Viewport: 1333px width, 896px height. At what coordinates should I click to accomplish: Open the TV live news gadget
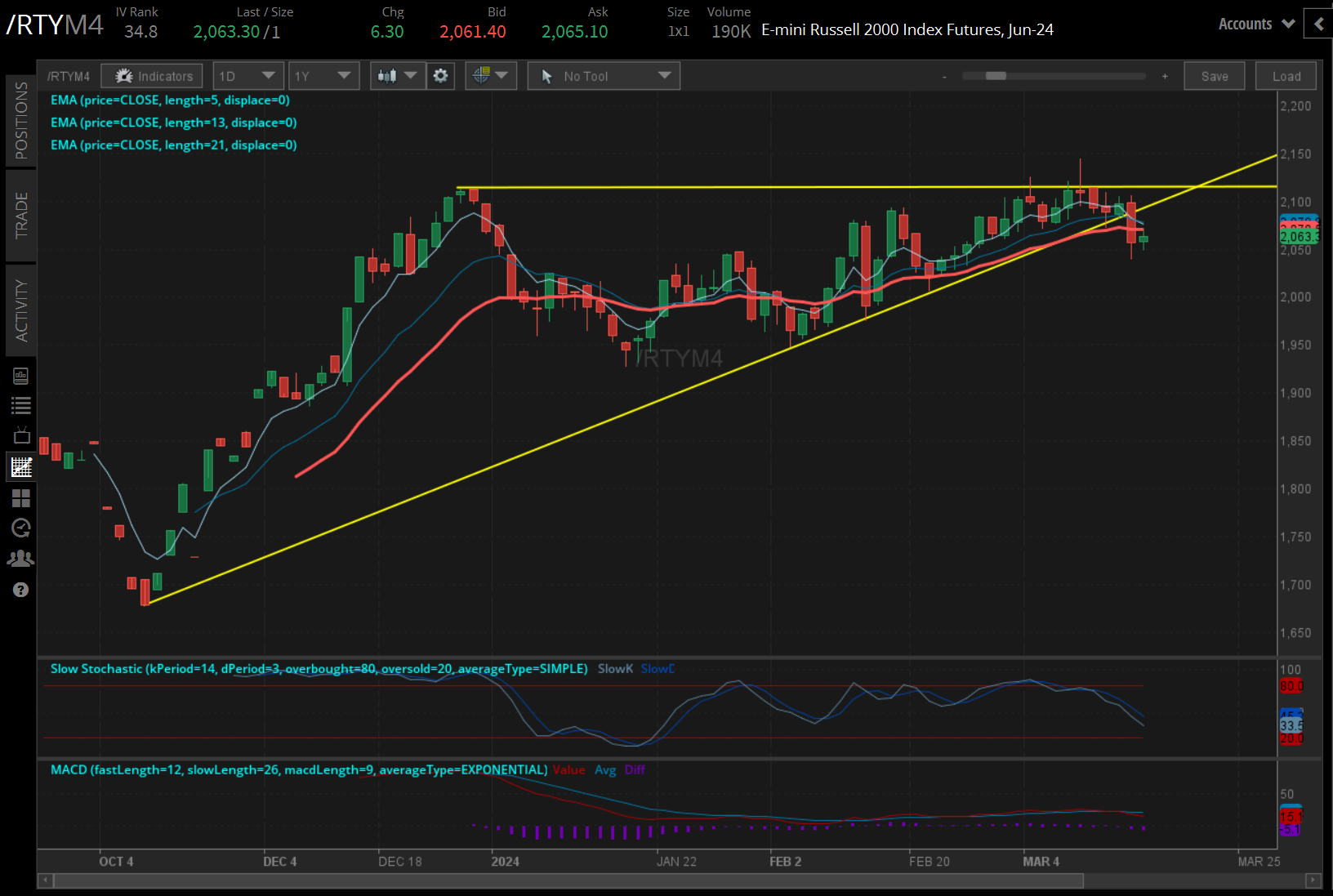coord(21,435)
